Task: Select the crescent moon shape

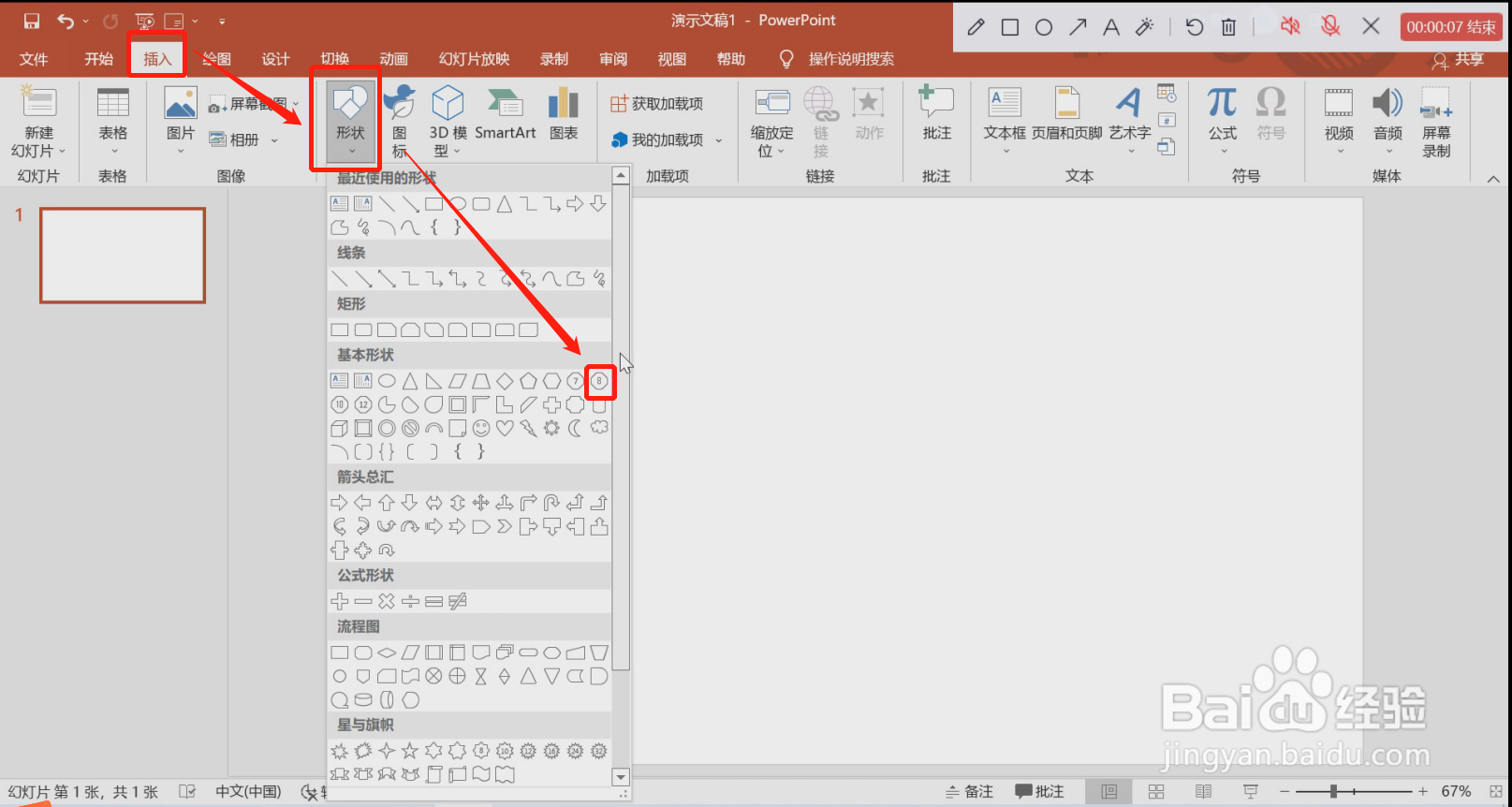Action: [576, 428]
